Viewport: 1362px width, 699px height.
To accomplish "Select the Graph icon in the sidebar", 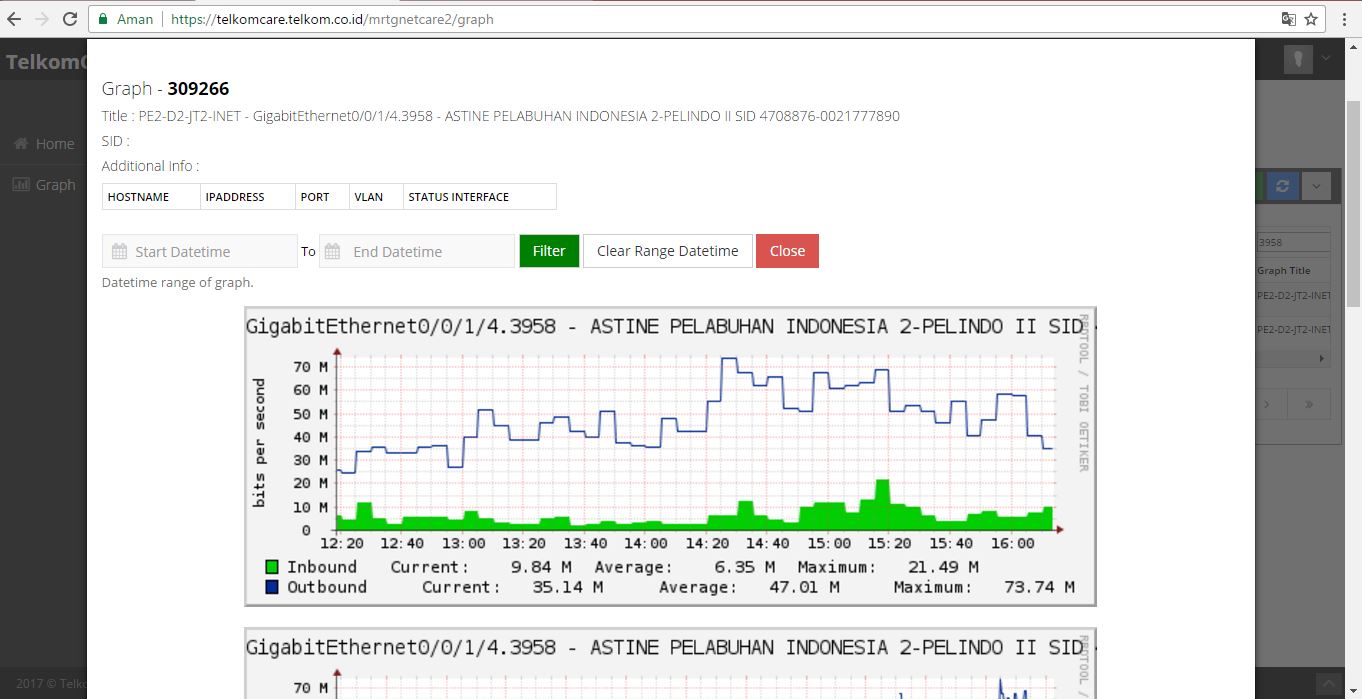I will click(x=20, y=184).
